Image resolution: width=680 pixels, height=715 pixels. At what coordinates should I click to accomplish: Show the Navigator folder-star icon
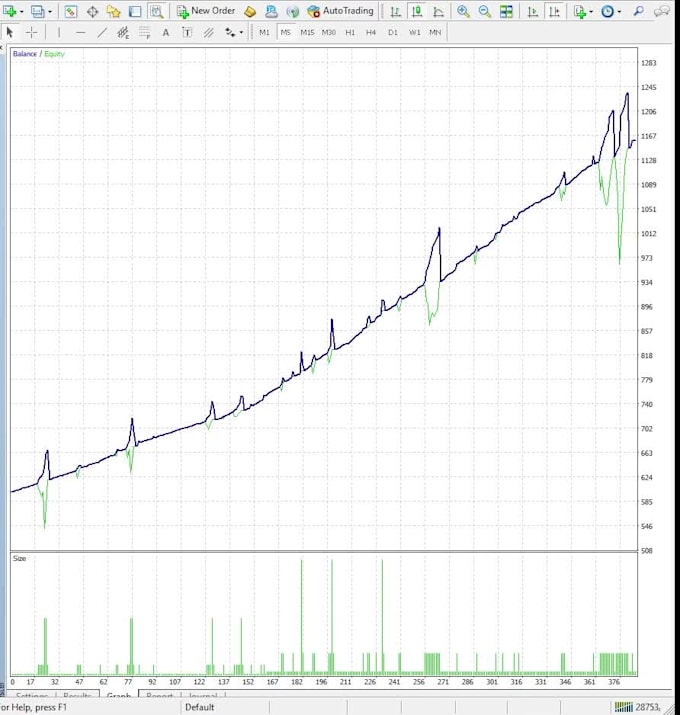113,11
